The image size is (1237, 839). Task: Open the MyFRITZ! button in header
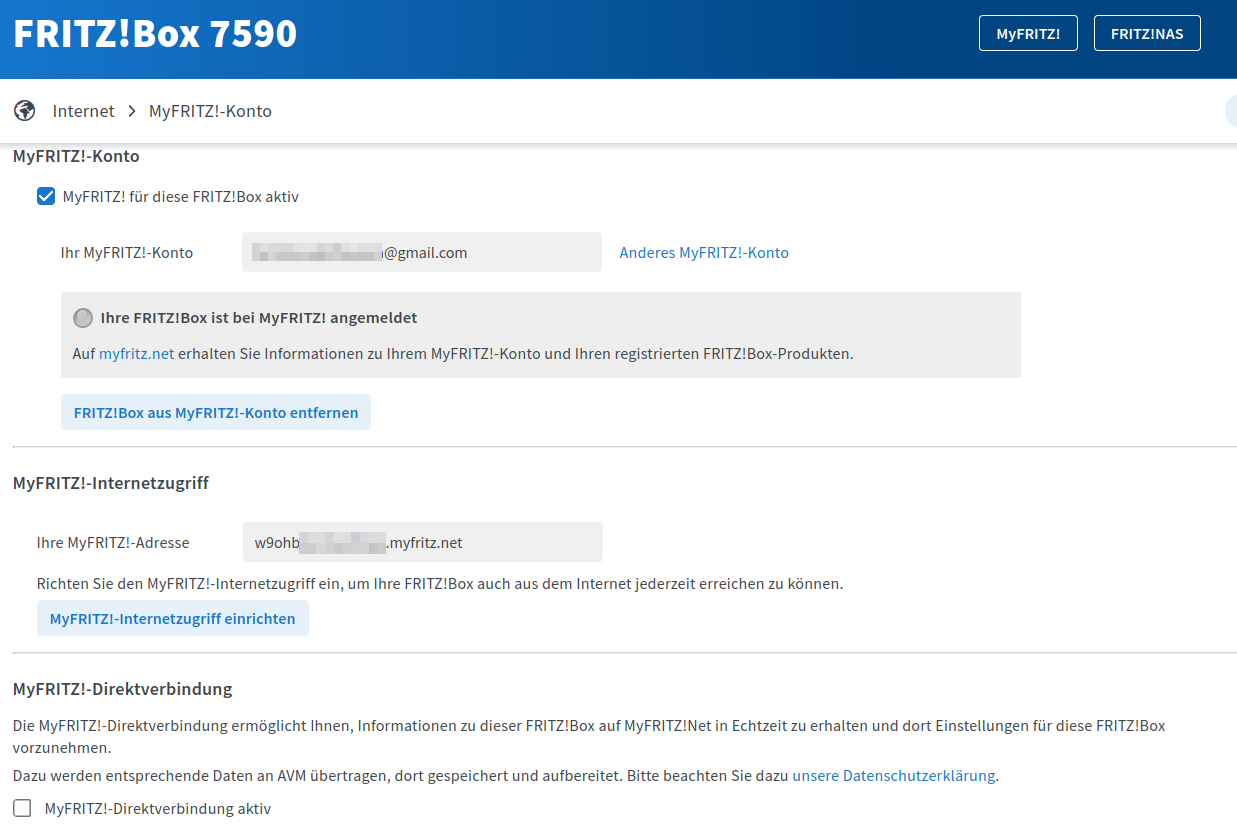1028,33
